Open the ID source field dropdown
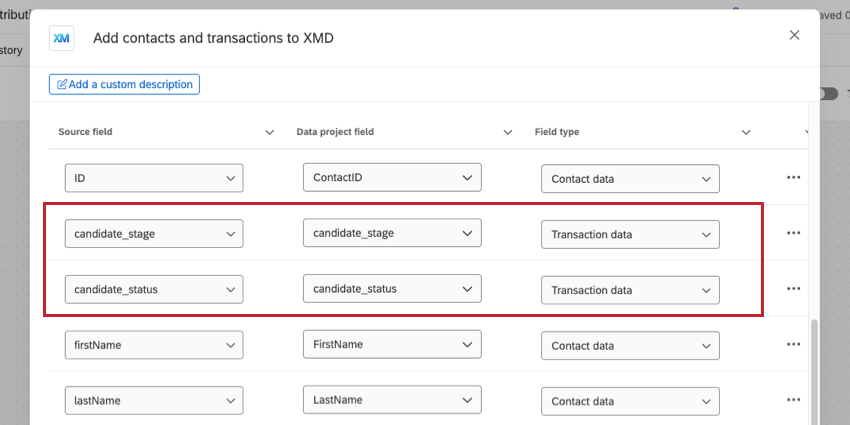This screenshot has height=425, width=850. [x=154, y=179]
